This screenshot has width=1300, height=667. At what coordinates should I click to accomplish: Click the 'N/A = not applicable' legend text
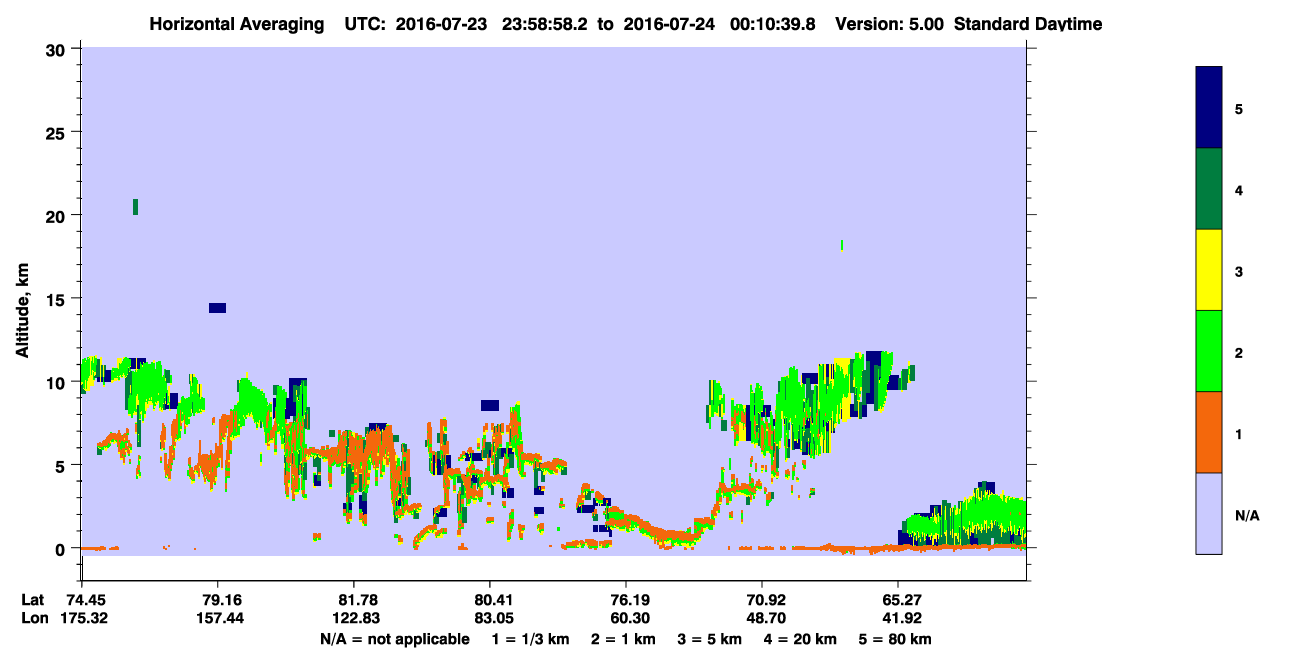coord(394,639)
